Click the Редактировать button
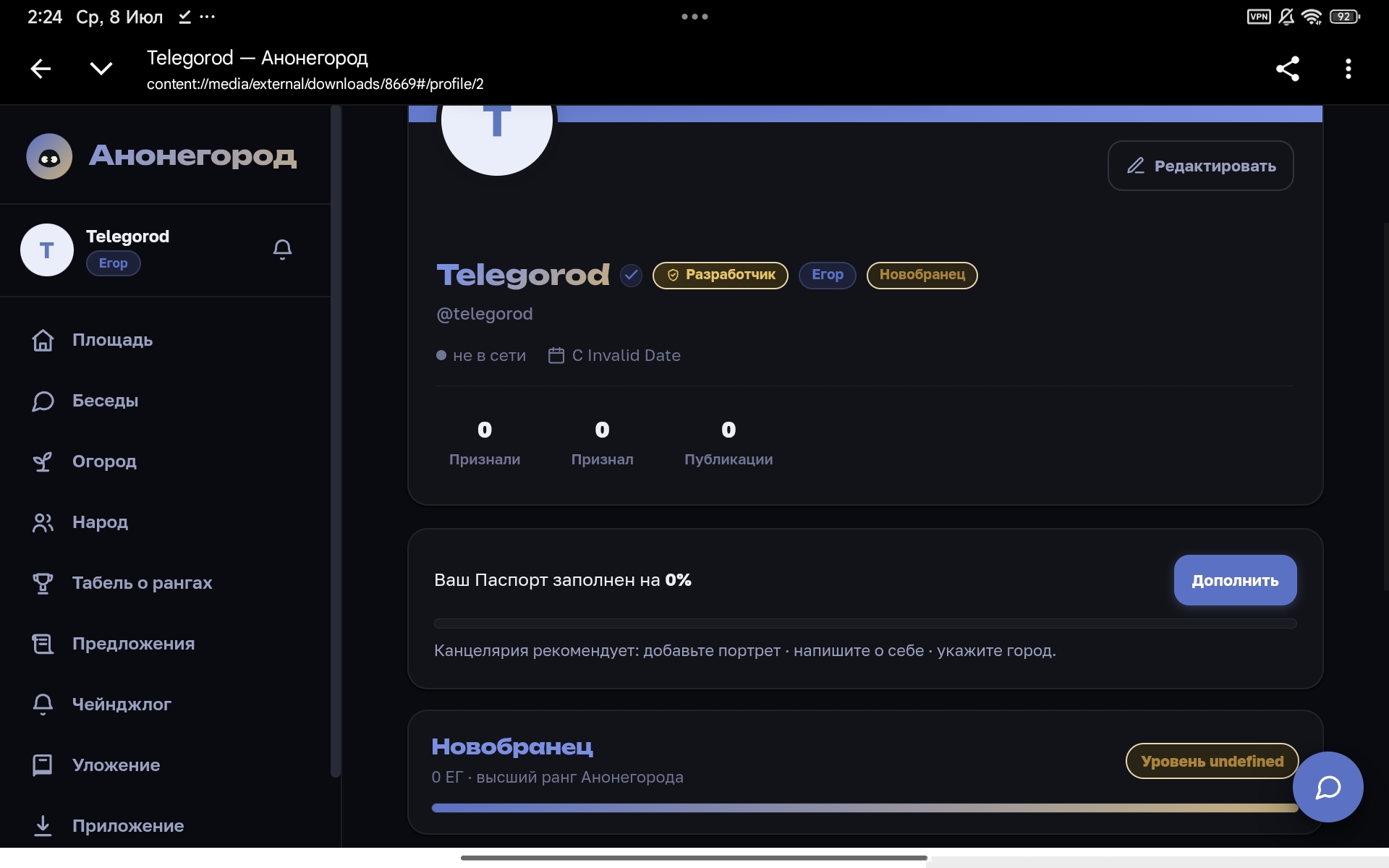 (x=1200, y=166)
